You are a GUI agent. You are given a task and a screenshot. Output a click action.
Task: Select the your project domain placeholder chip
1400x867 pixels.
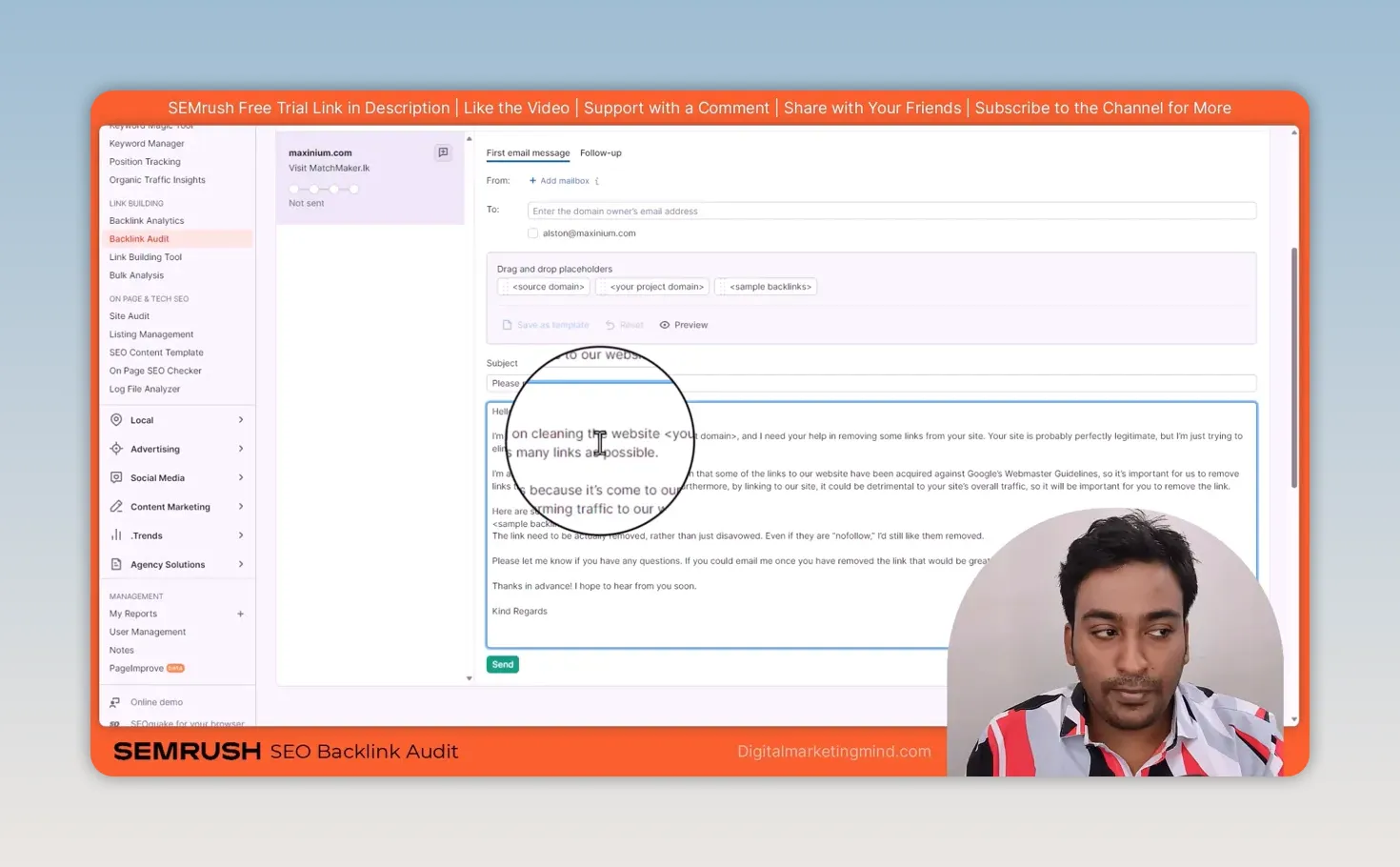[x=652, y=287]
